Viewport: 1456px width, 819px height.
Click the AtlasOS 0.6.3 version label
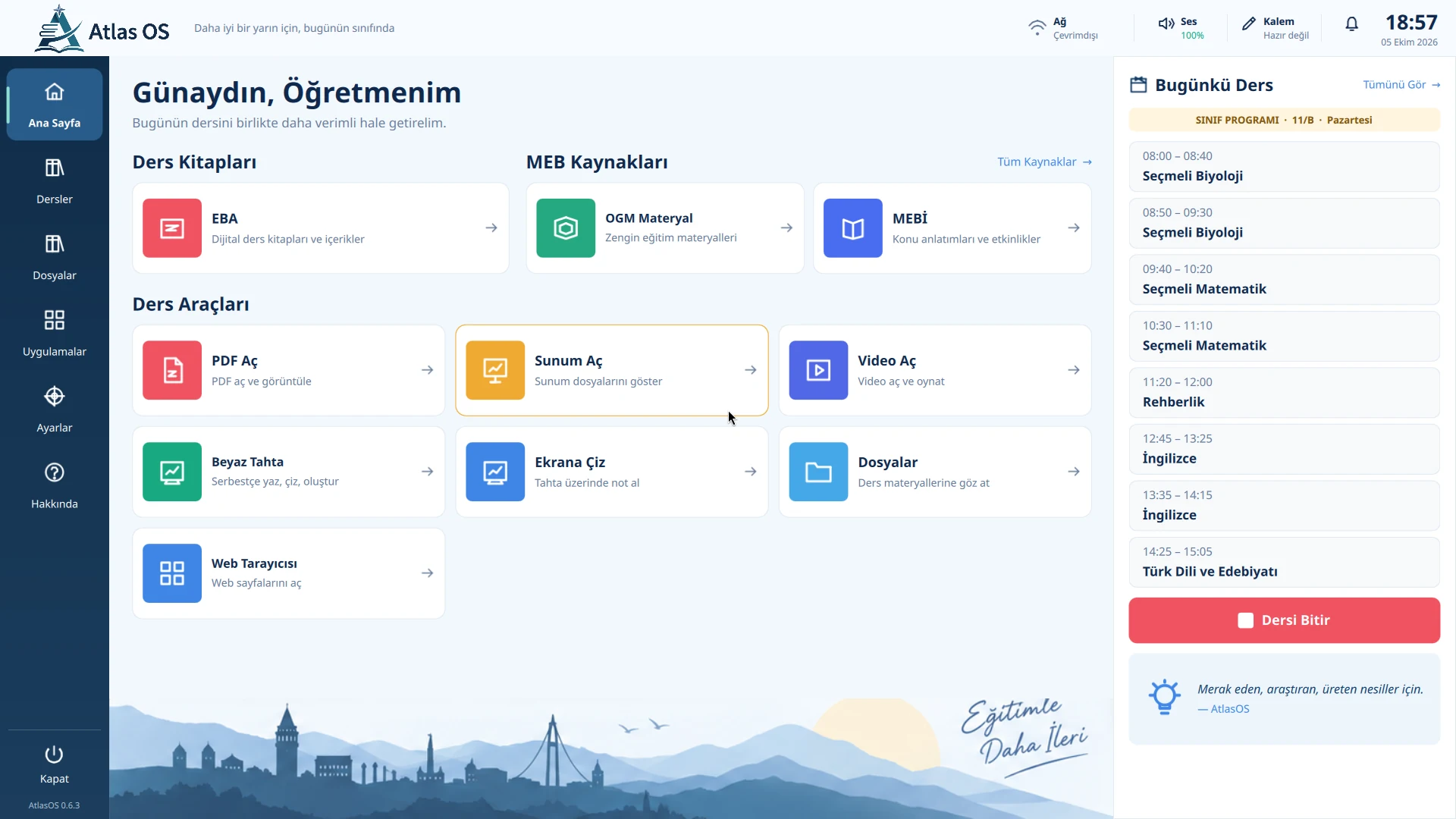click(x=54, y=805)
